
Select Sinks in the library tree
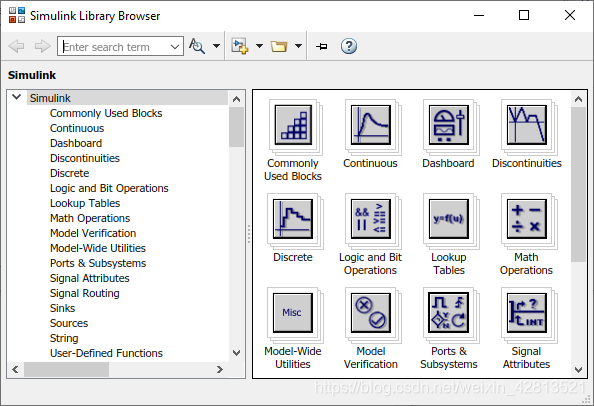(63, 308)
